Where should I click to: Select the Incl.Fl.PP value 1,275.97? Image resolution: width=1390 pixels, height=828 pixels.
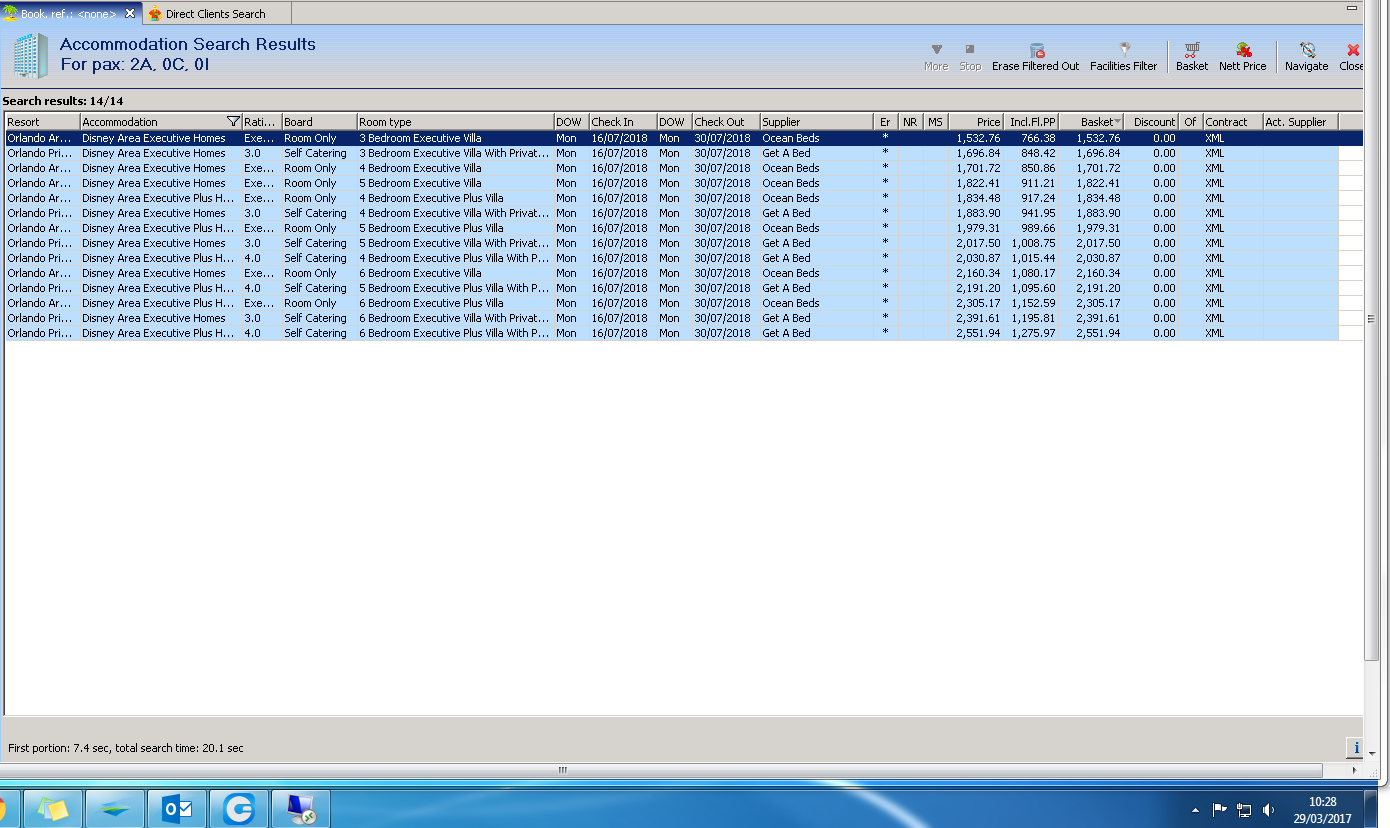coord(1032,333)
